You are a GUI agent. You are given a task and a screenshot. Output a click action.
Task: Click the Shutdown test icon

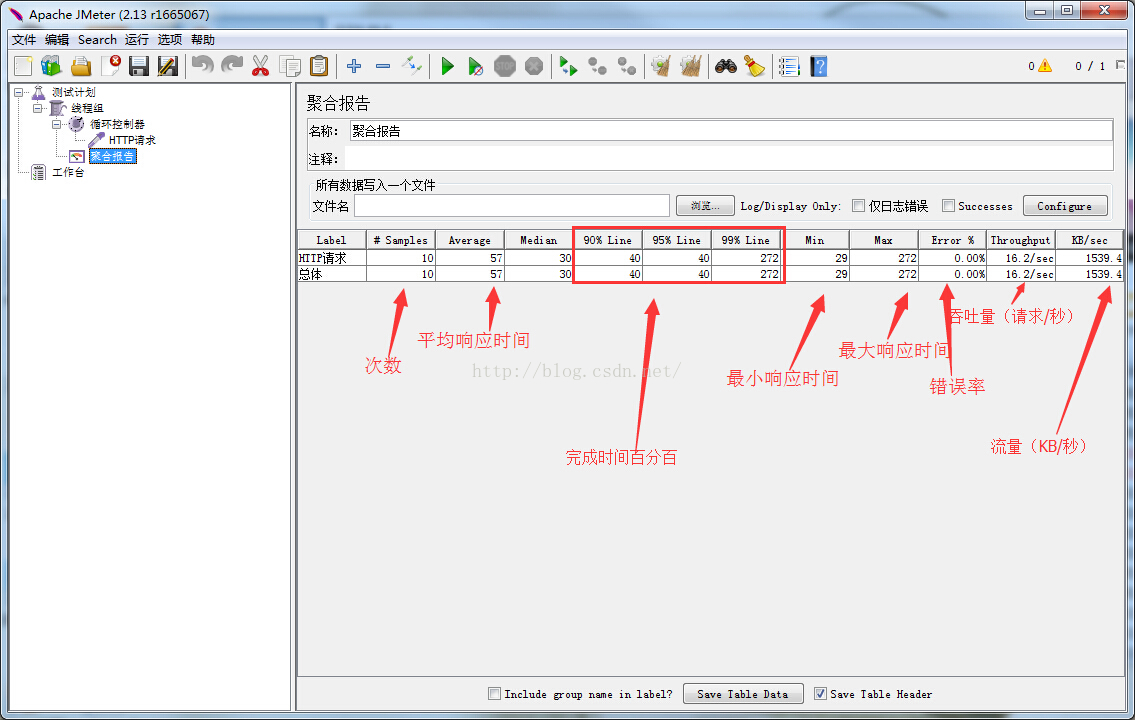point(533,67)
